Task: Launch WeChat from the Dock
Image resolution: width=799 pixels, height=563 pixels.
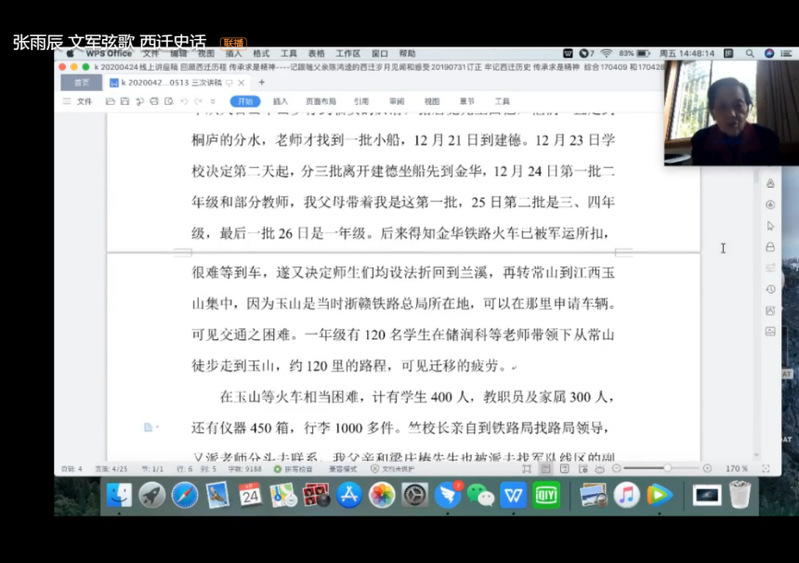Action: point(481,494)
